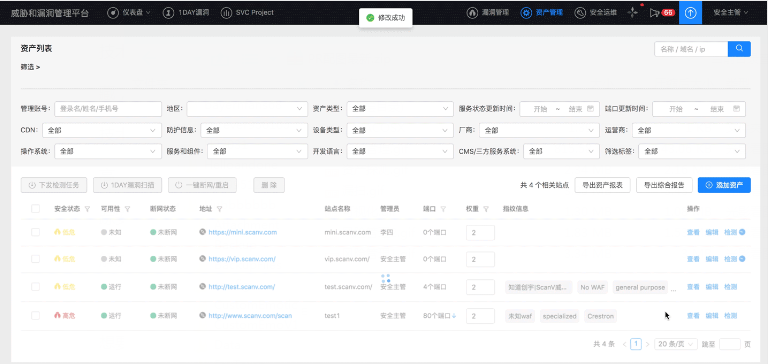Screen dimensions: 768x364
Task: Click calendar icon in 端口更新时间 range
Action: click(736, 109)
